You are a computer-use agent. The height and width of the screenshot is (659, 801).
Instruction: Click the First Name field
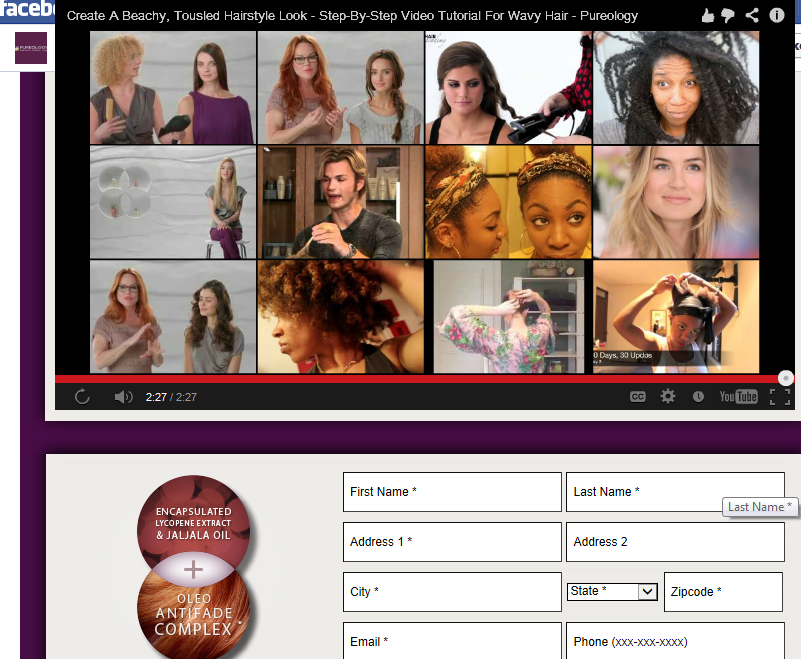pos(452,492)
